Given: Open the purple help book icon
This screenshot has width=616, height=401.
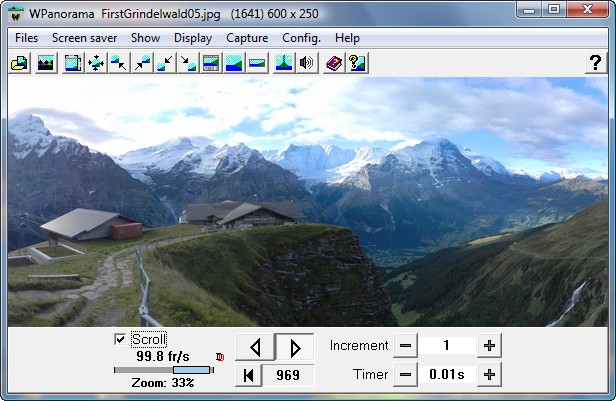Looking at the screenshot, I should (x=333, y=63).
